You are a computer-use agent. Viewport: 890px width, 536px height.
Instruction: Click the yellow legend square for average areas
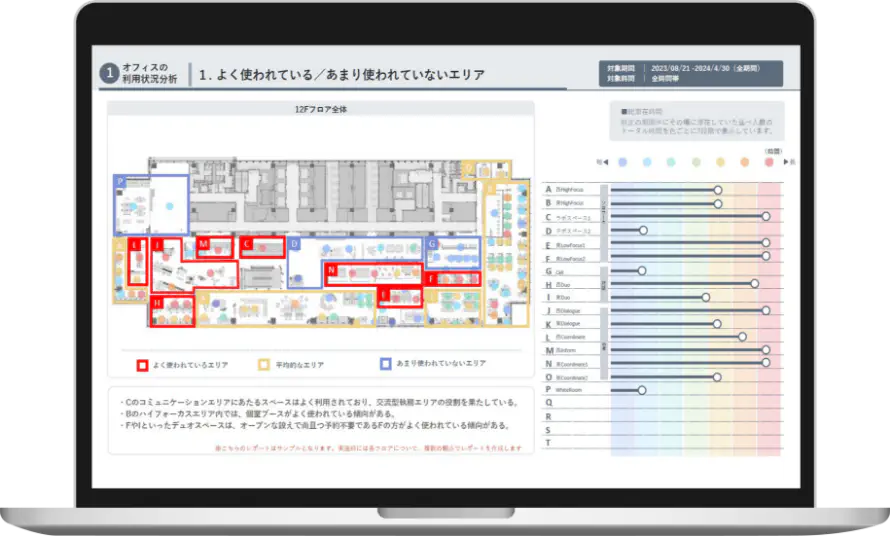click(x=265, y=365)
